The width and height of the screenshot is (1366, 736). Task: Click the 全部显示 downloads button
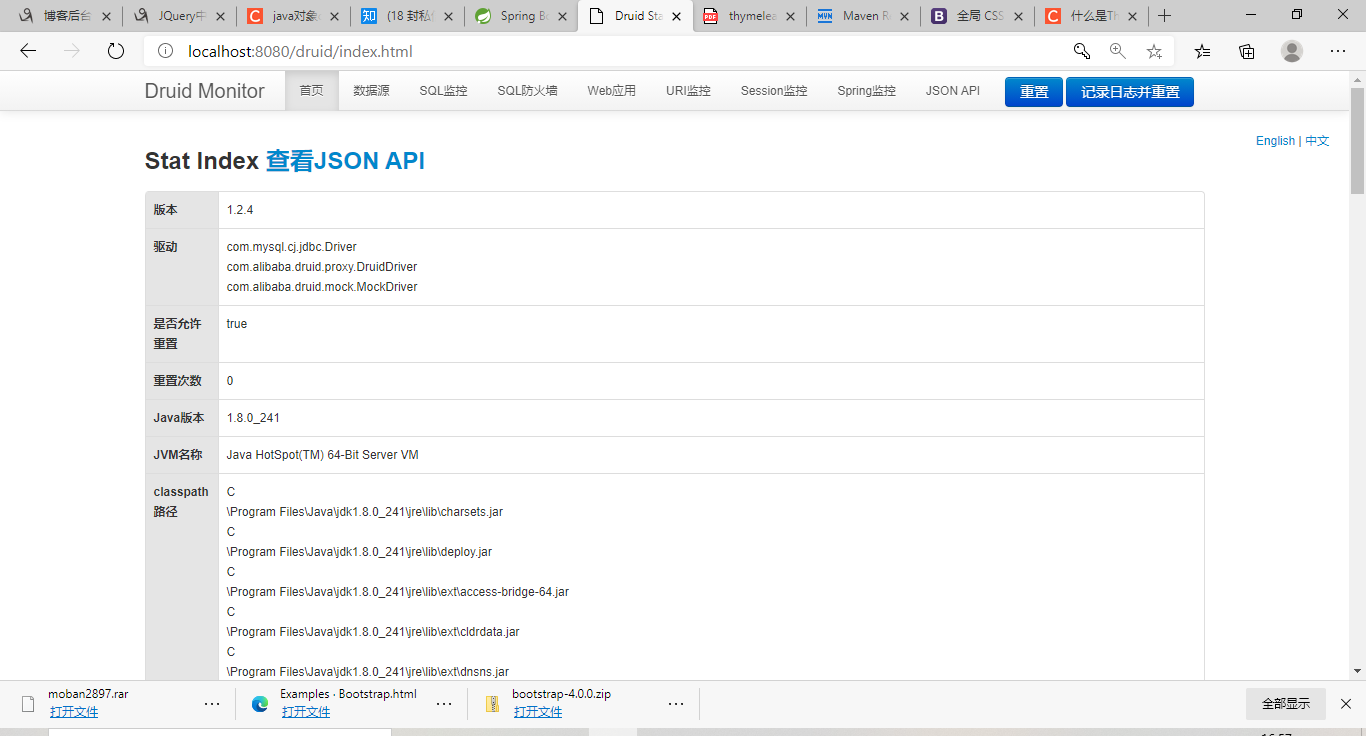[x=1286, y=704]
